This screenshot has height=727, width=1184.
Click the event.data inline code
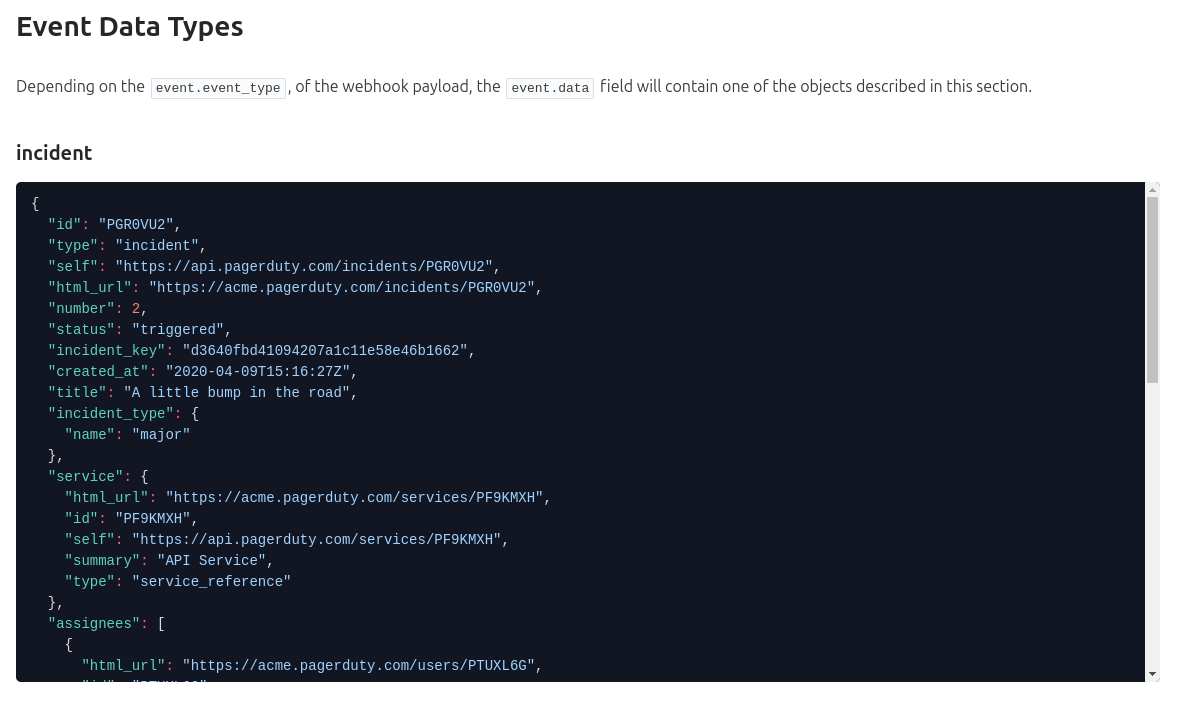pyautogui.click(x=550, y=88)
